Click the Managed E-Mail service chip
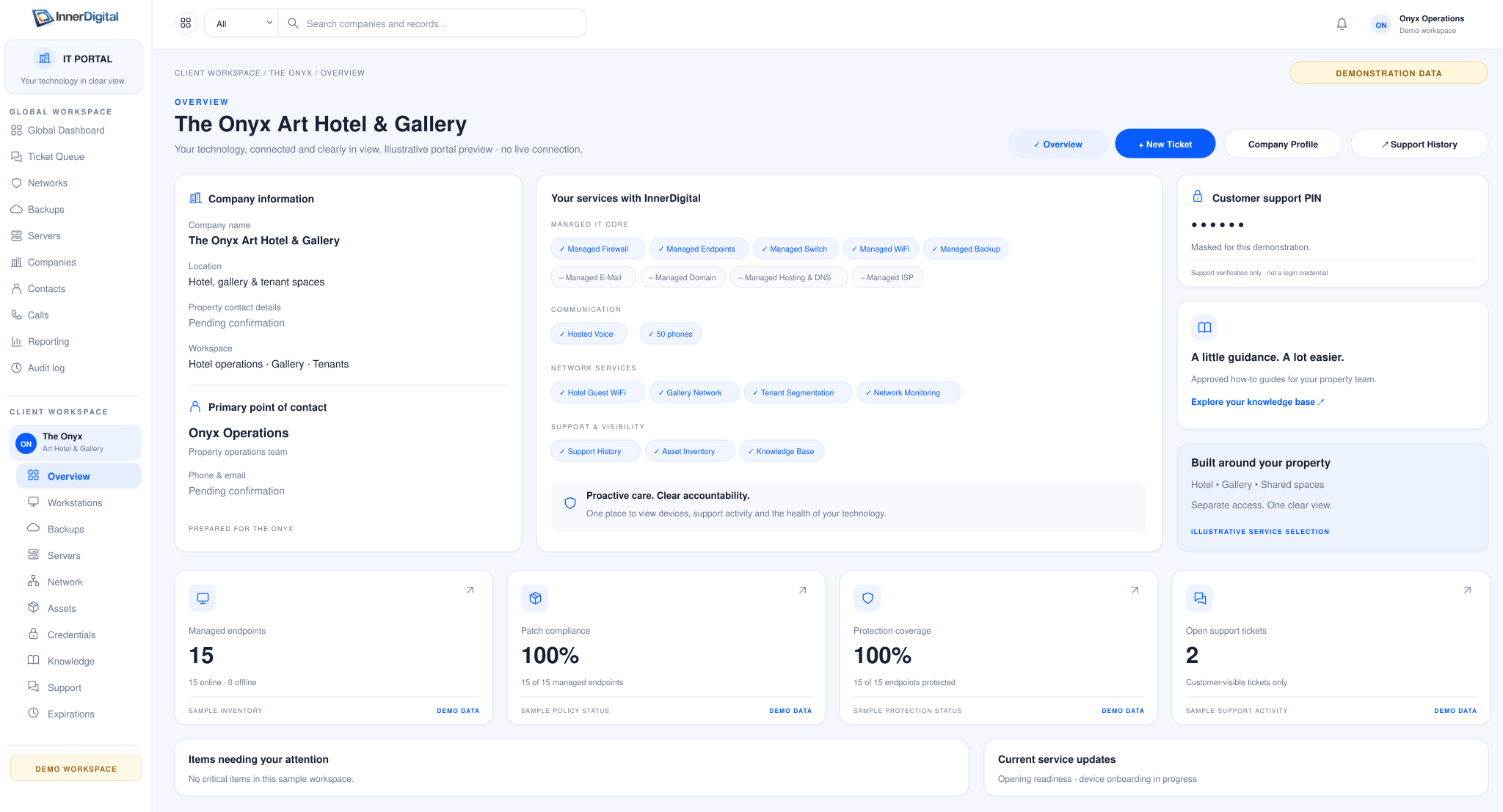1503x812 pixels. 593,277
